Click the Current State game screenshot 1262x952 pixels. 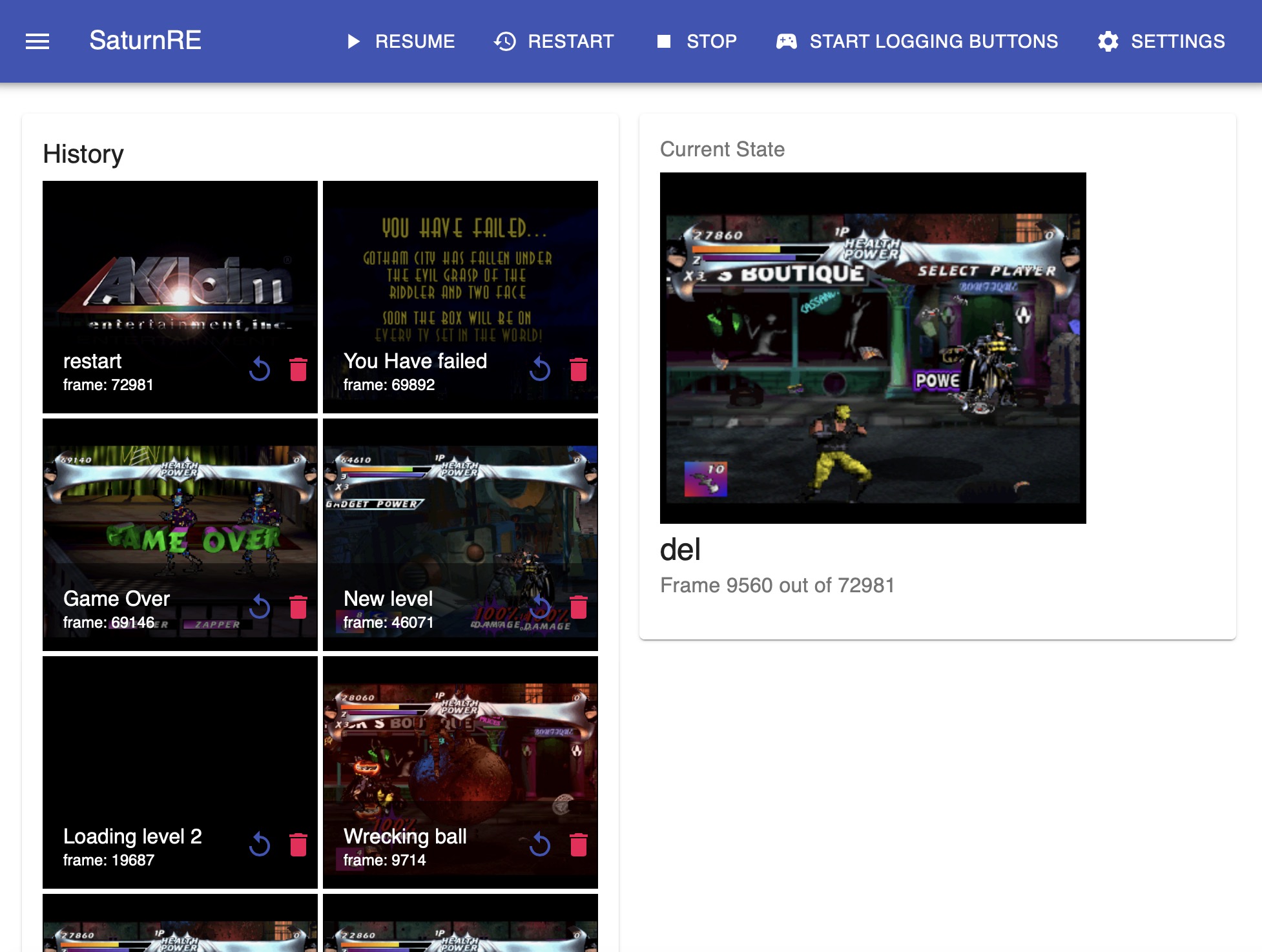click(873, 348)
